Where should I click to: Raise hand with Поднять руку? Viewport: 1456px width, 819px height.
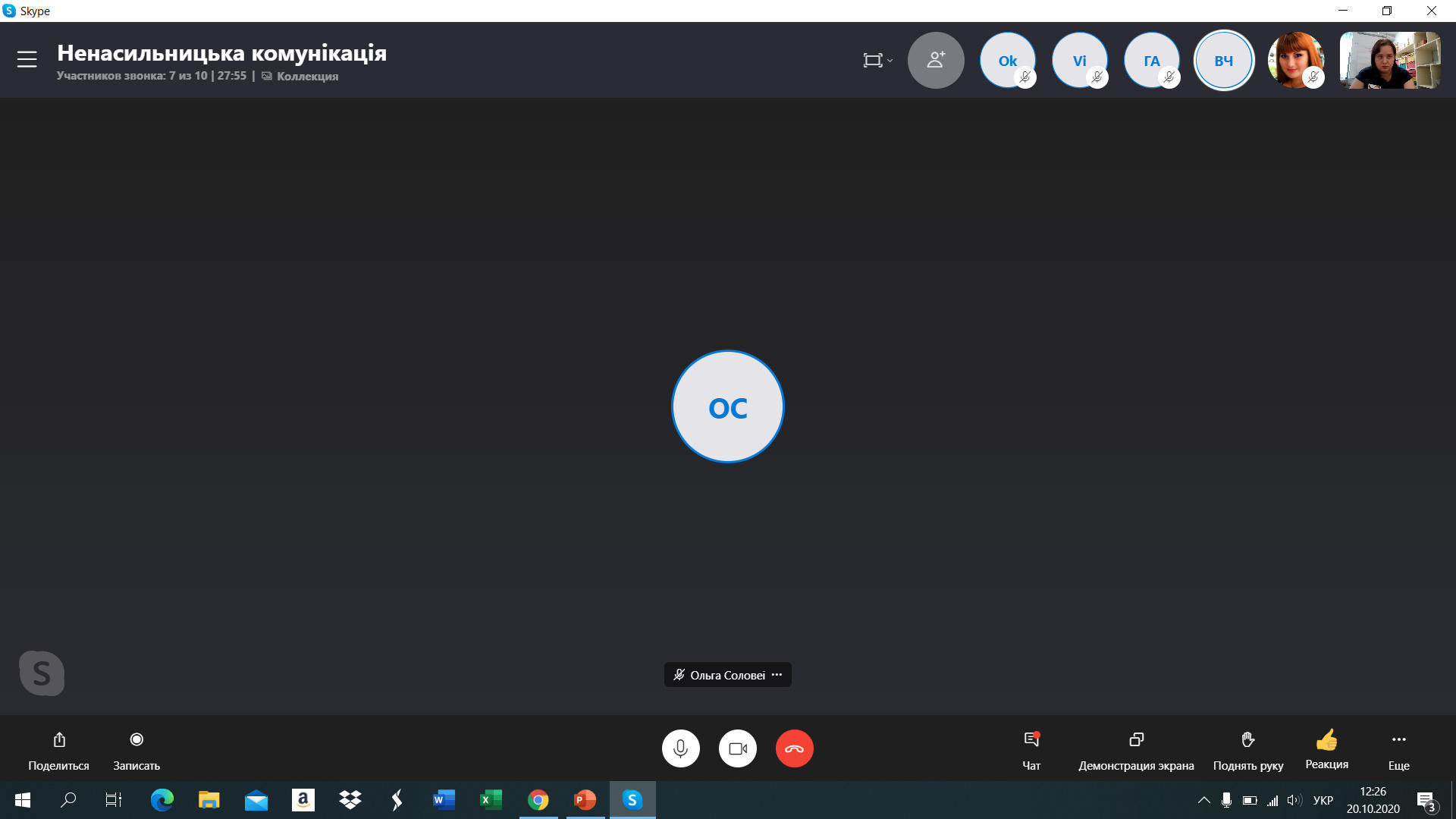pos(1247,739)
